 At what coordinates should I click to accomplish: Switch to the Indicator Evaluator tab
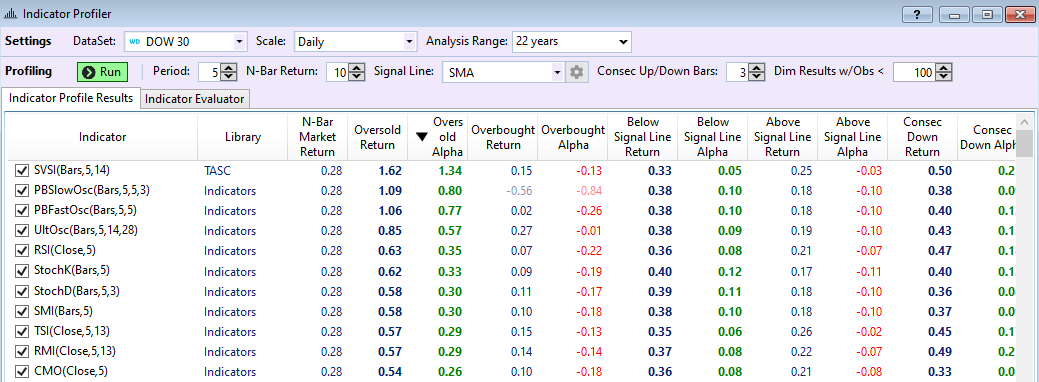point(195,99)
